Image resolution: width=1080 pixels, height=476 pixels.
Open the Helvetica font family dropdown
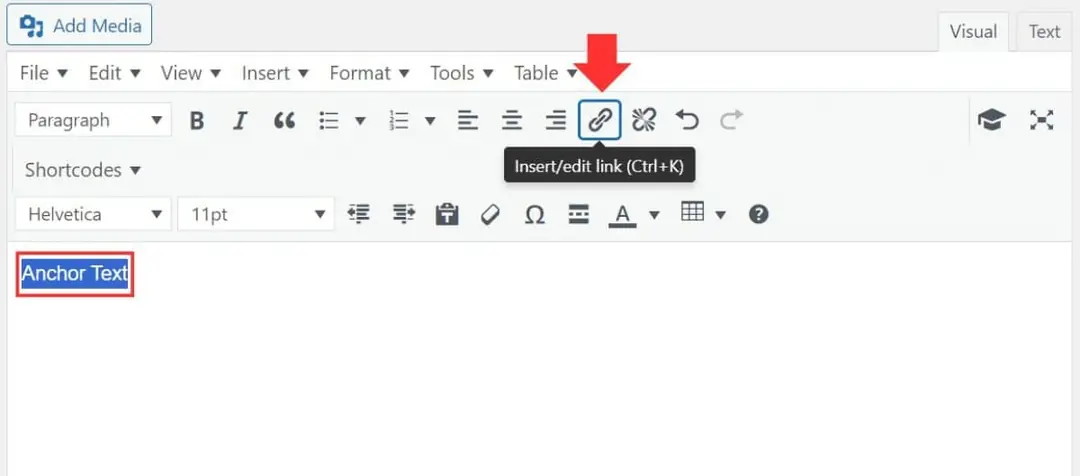coord(93,215)
